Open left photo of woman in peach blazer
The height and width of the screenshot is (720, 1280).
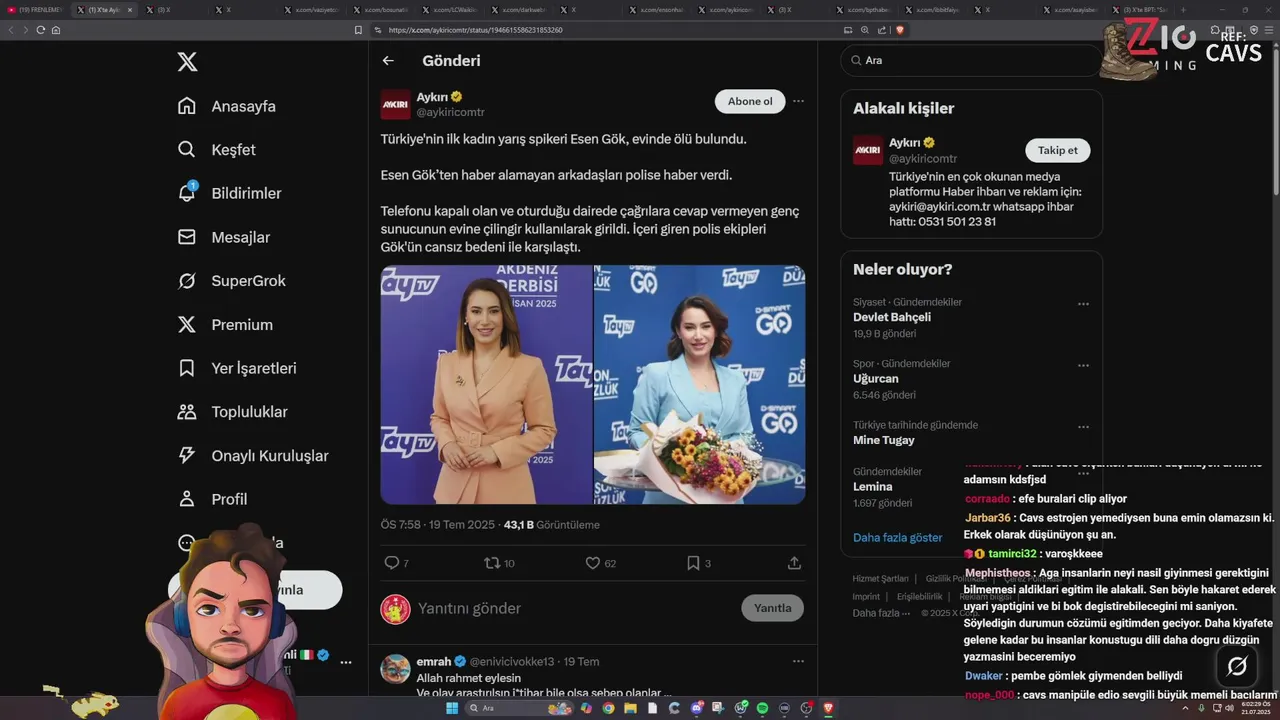point(486,385)
